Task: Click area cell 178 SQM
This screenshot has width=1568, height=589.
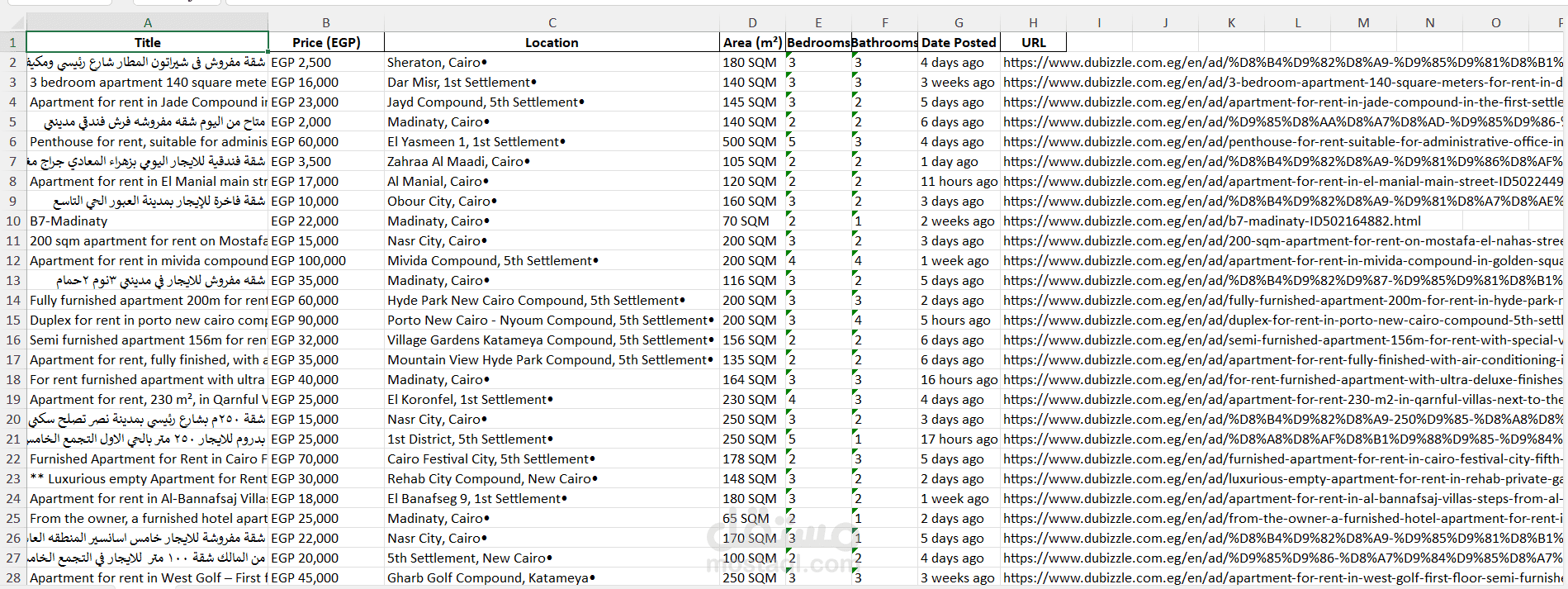Action: [752, 458]
